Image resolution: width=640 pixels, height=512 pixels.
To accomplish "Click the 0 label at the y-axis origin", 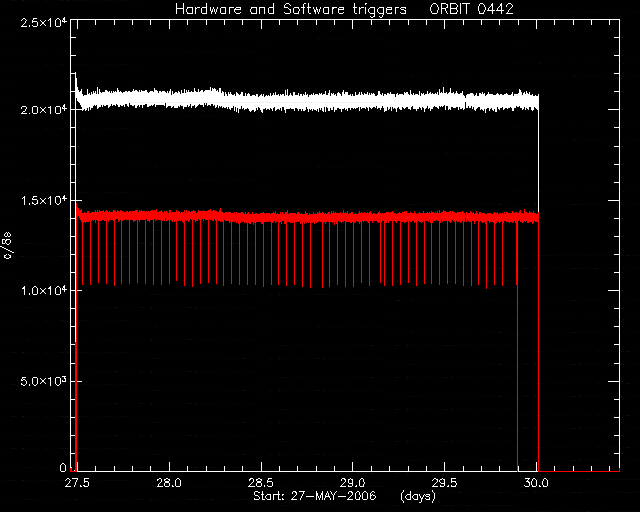I will (x=63, y=467).
